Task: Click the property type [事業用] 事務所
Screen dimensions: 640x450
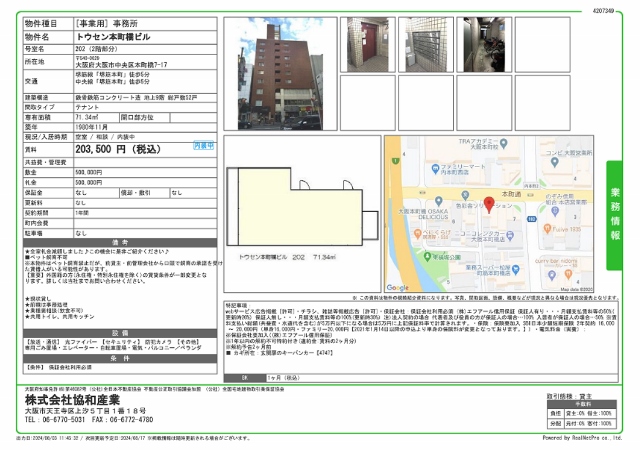Action: click(106, 24)
